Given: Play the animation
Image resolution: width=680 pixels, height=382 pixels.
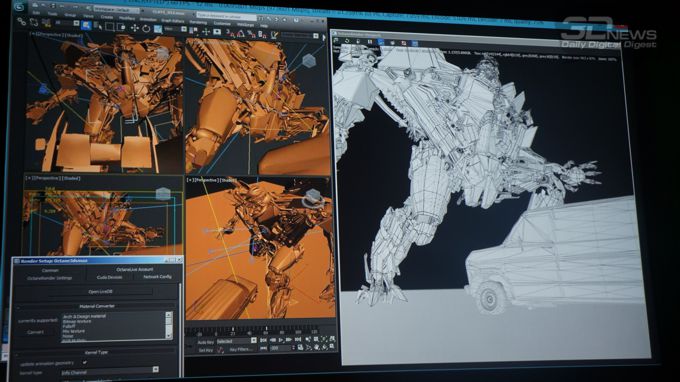Looking at the screenshot, I should [281, 340].
